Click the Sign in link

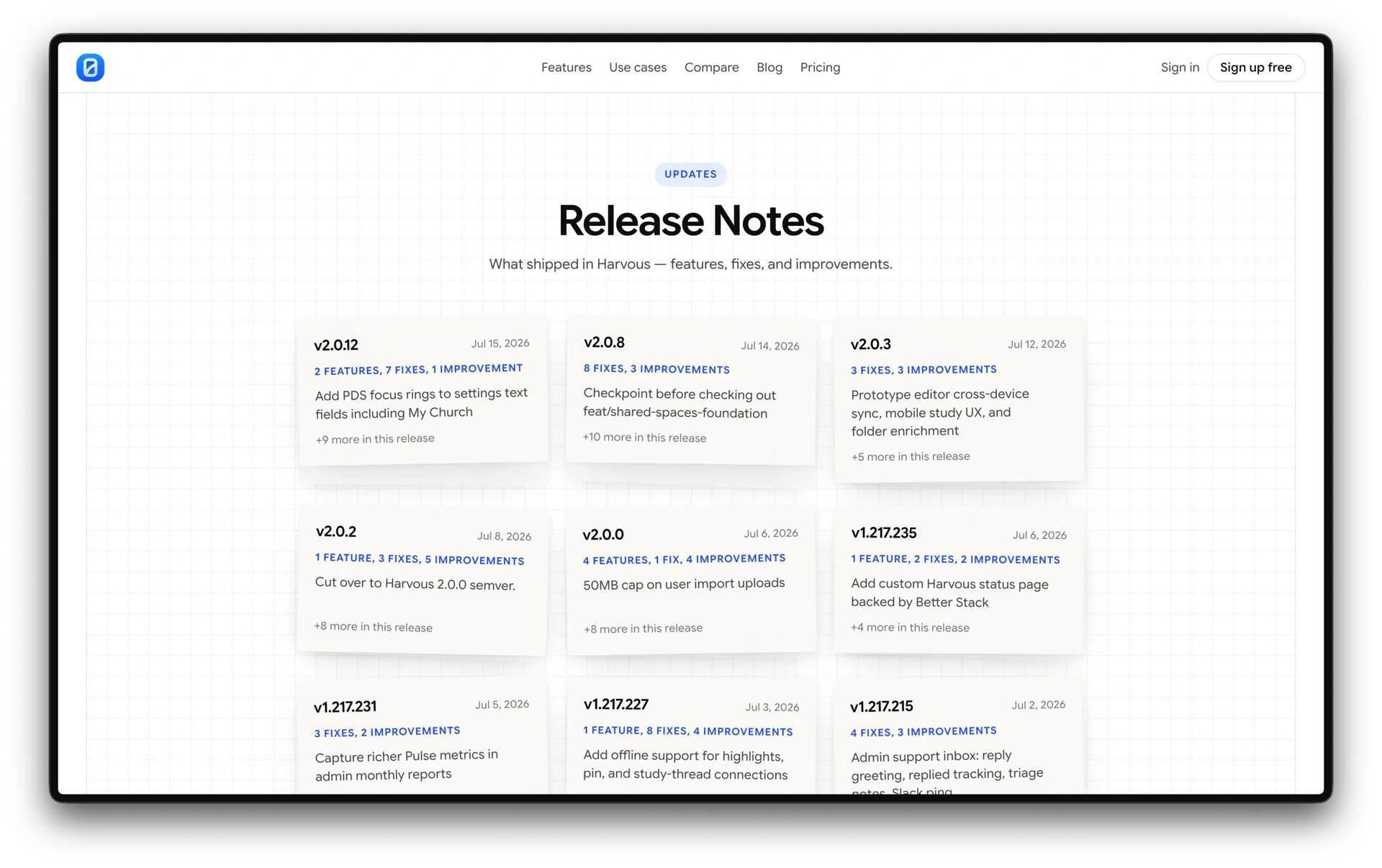[1180, 68]
